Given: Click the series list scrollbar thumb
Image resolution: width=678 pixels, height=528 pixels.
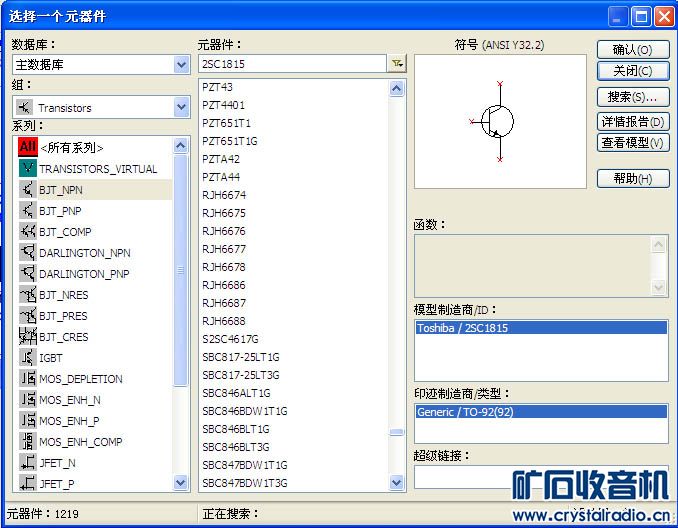Looking at the screenshot, I should point(180,270).
